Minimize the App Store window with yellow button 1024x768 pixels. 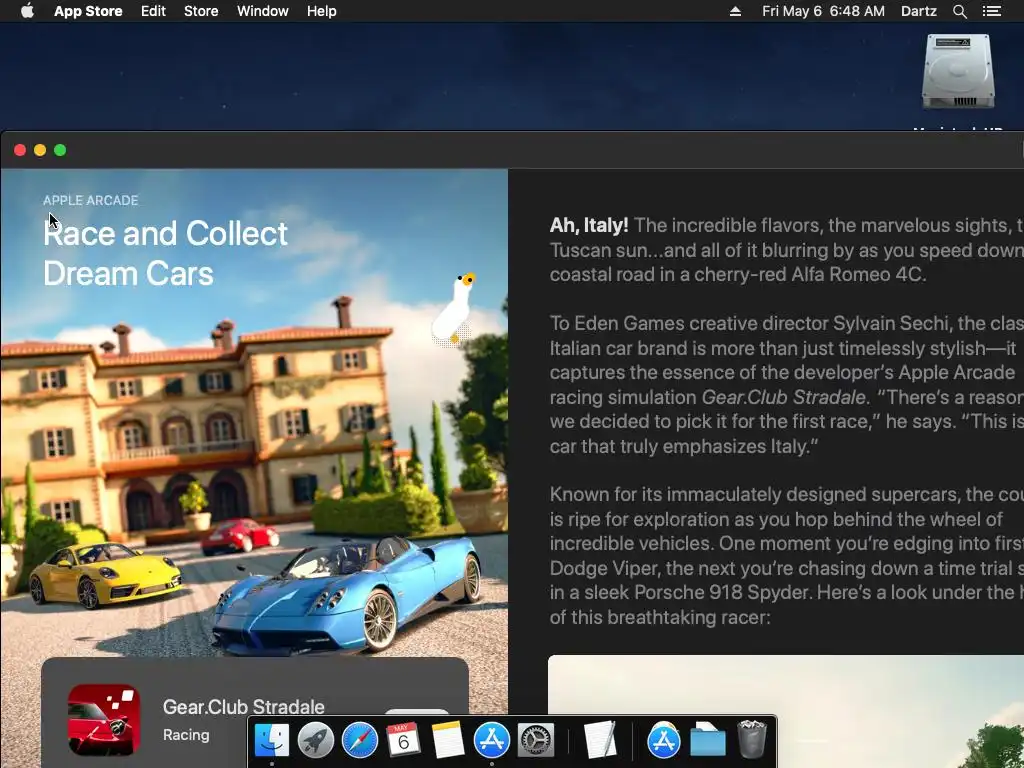[40, 150]
